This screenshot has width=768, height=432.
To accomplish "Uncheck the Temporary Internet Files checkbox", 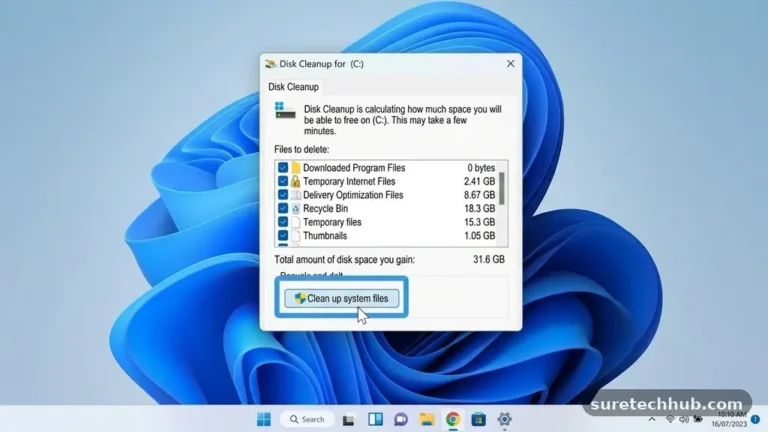I will point(283,181).
